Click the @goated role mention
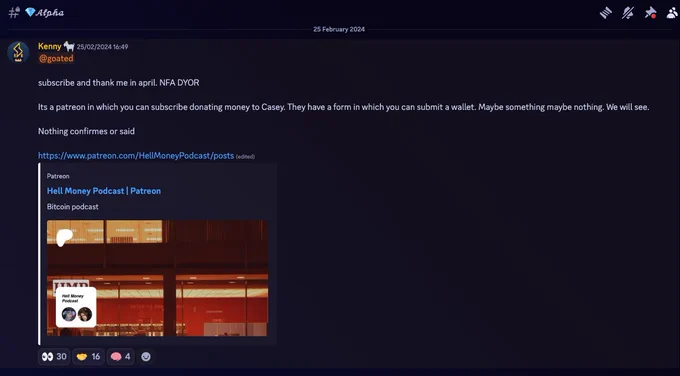The height and width of the screenshot is (376, 680). (56, 59)
